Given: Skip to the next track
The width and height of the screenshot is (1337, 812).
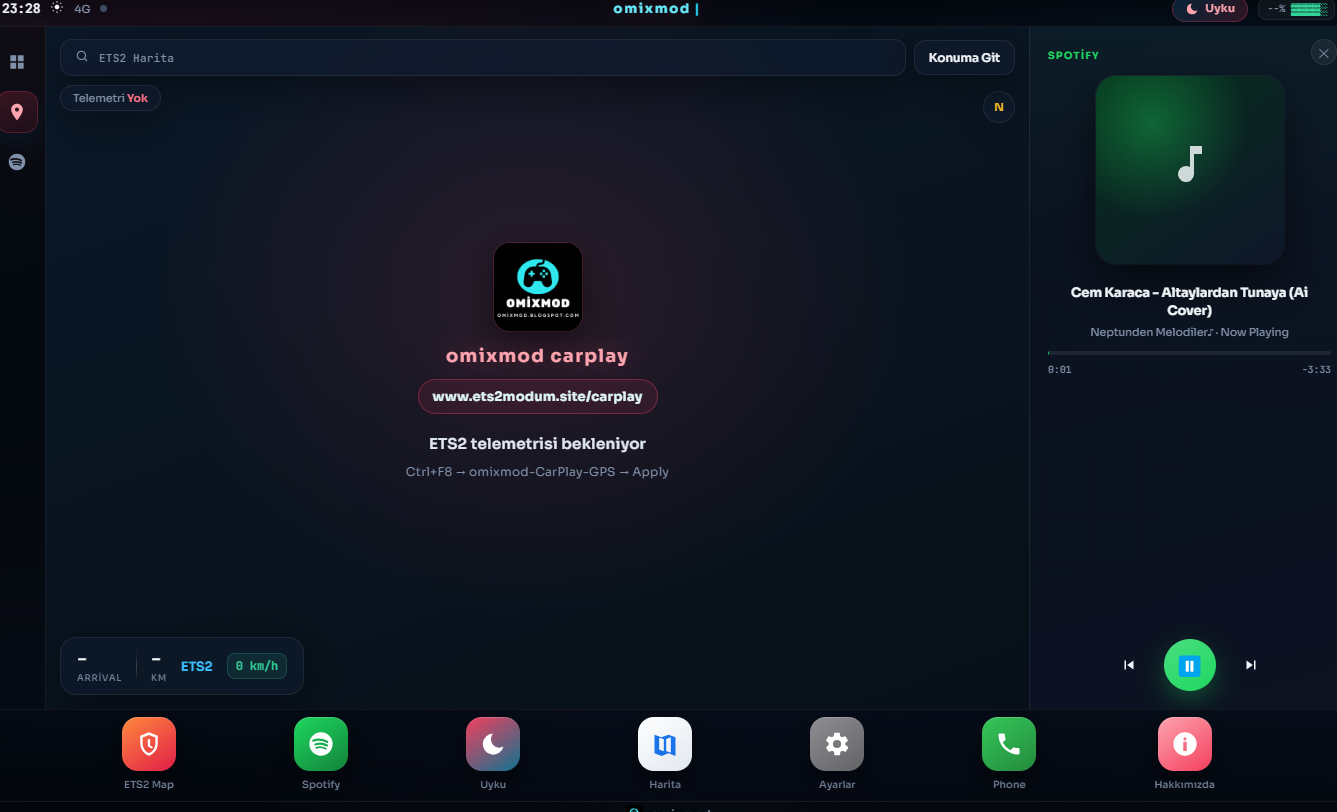Looking at the screenshot, I should [1251, 665].
